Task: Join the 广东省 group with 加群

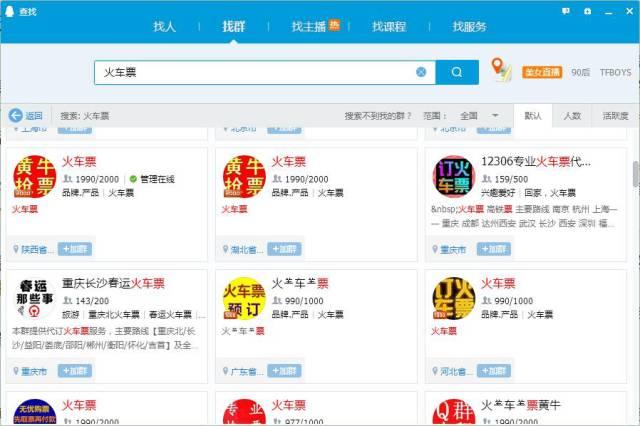Action: click(x=284, y=371)
